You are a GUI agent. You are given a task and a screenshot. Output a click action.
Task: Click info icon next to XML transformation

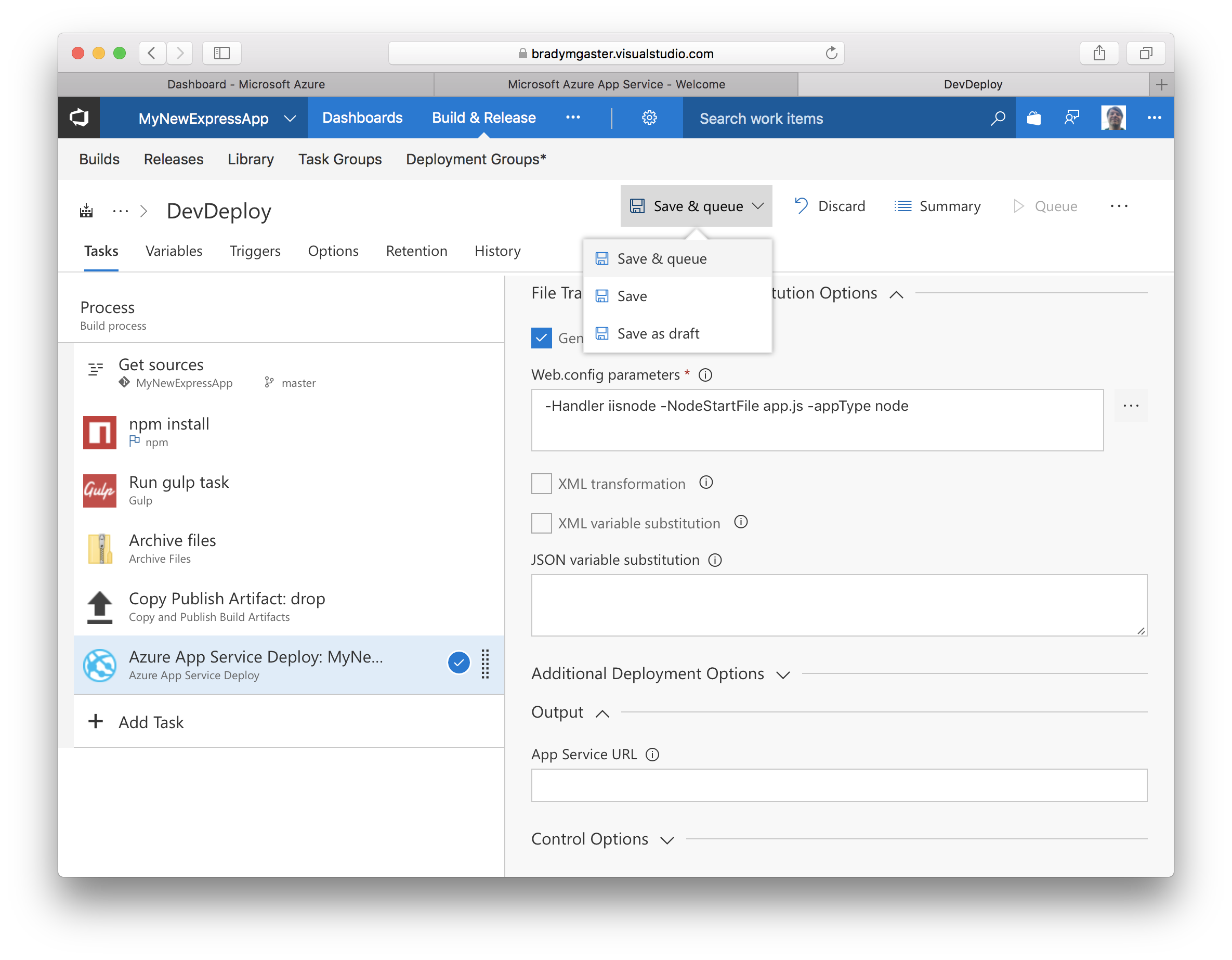click(706, 483)
